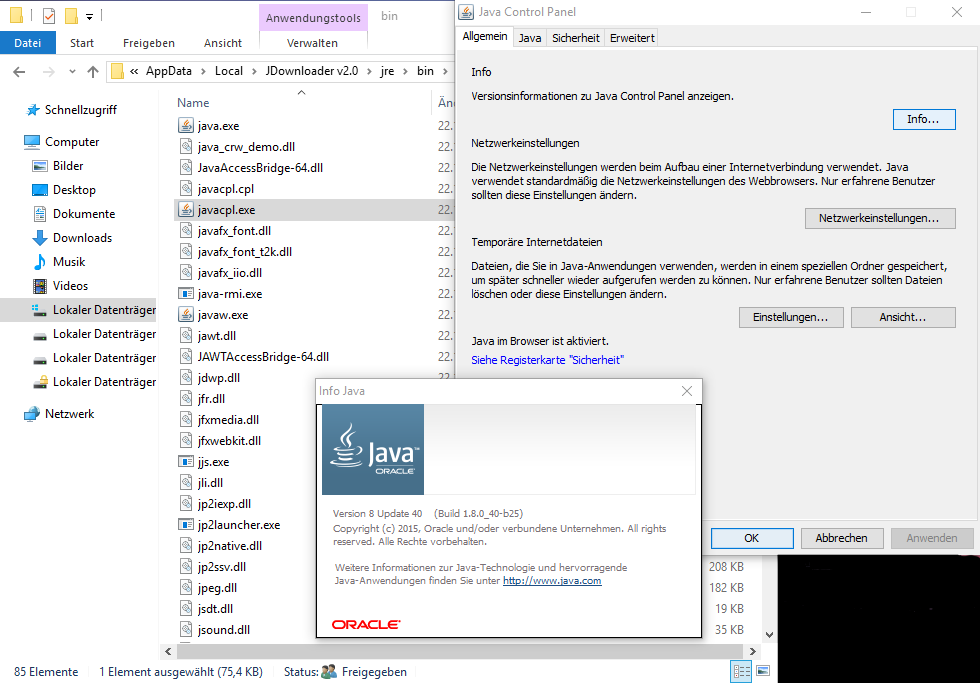
Task: Click the Dokumente icon in sidebar
Action: tap(40, 214)
